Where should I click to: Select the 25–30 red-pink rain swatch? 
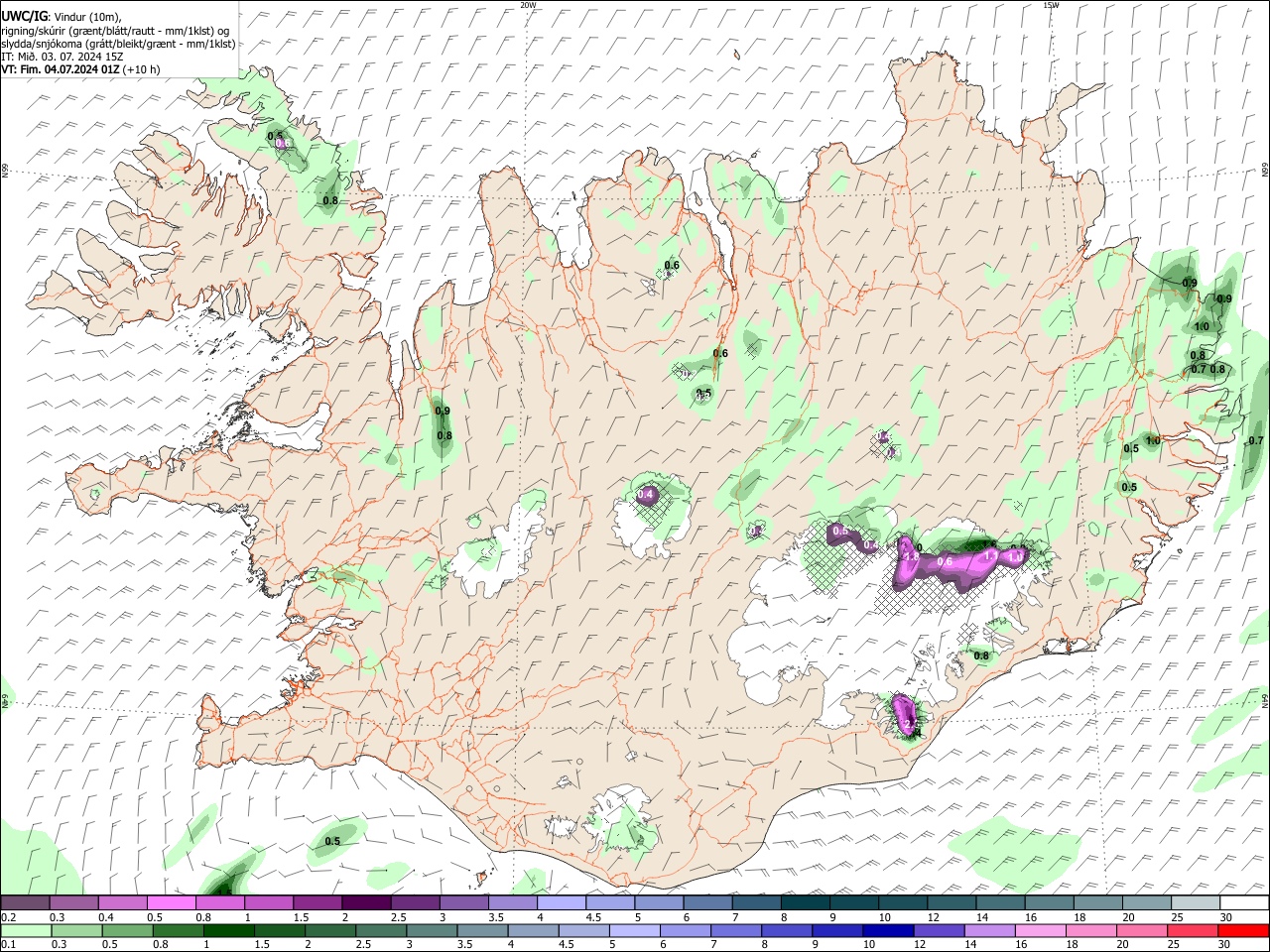pyautogui.click(x=1194, y=930)
